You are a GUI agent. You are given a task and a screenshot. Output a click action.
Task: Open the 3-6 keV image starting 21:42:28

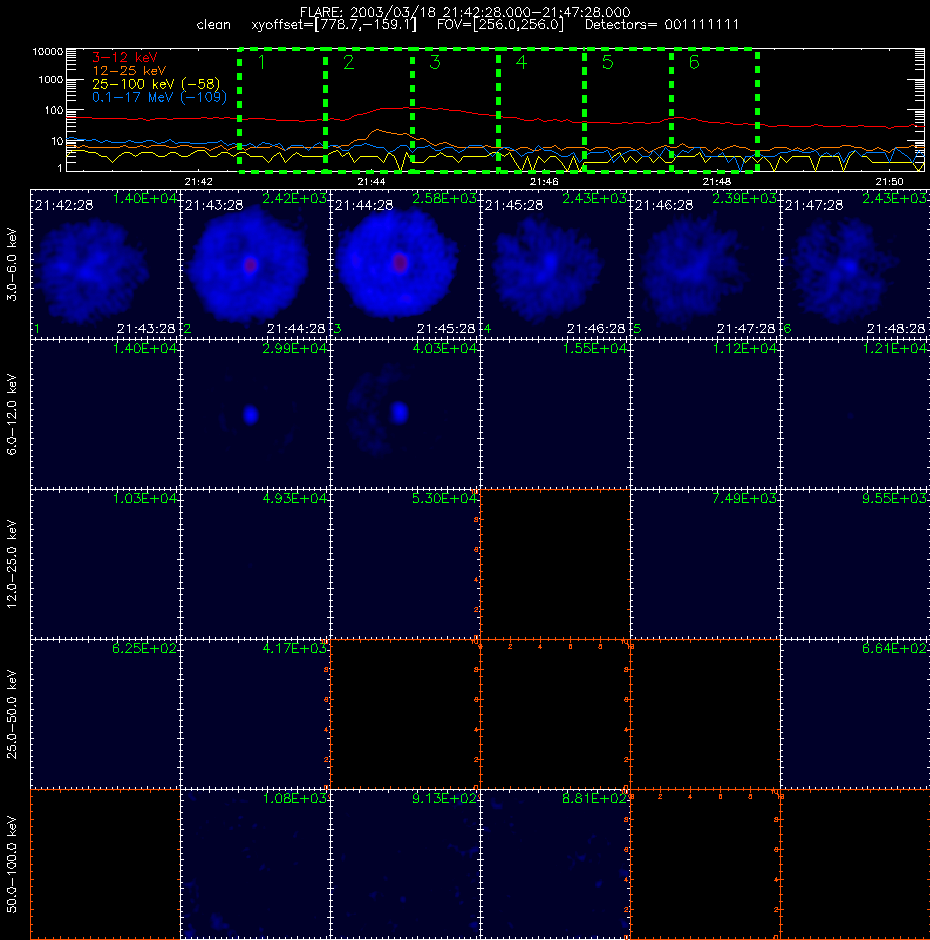point(105,264)
